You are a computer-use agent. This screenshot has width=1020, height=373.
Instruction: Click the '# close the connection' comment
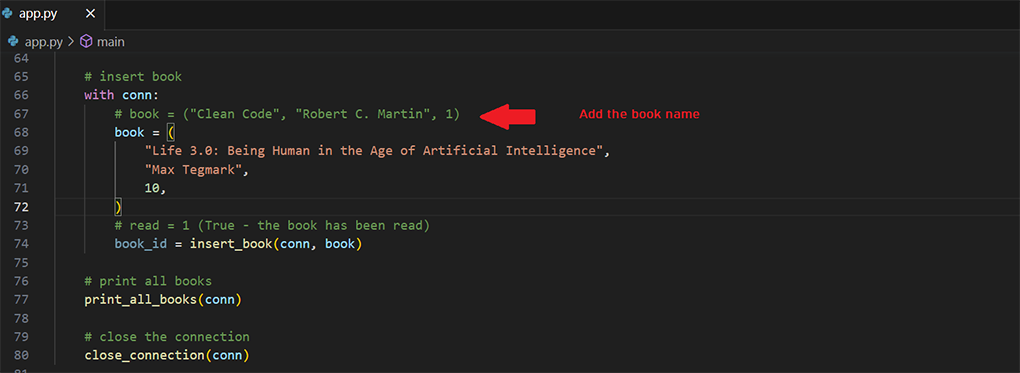point(167,337)
